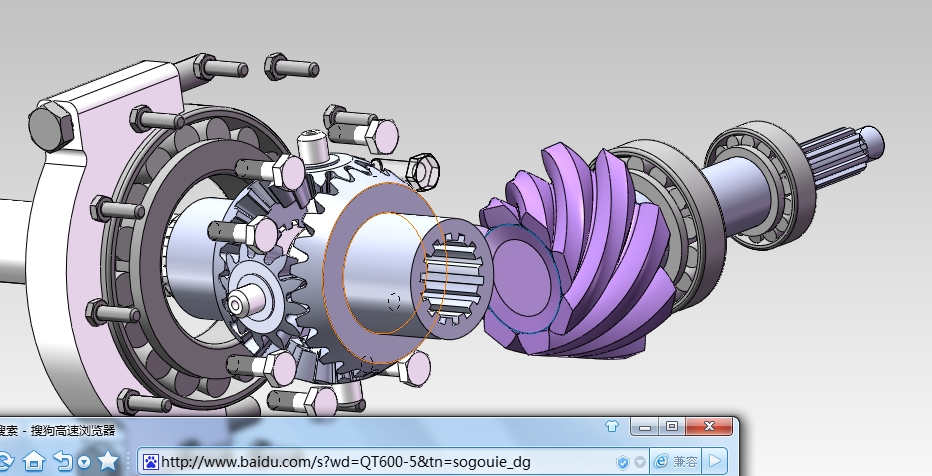Close the Sogou browser window
This screenshot has width=932, height=476.
pos(709,427)
